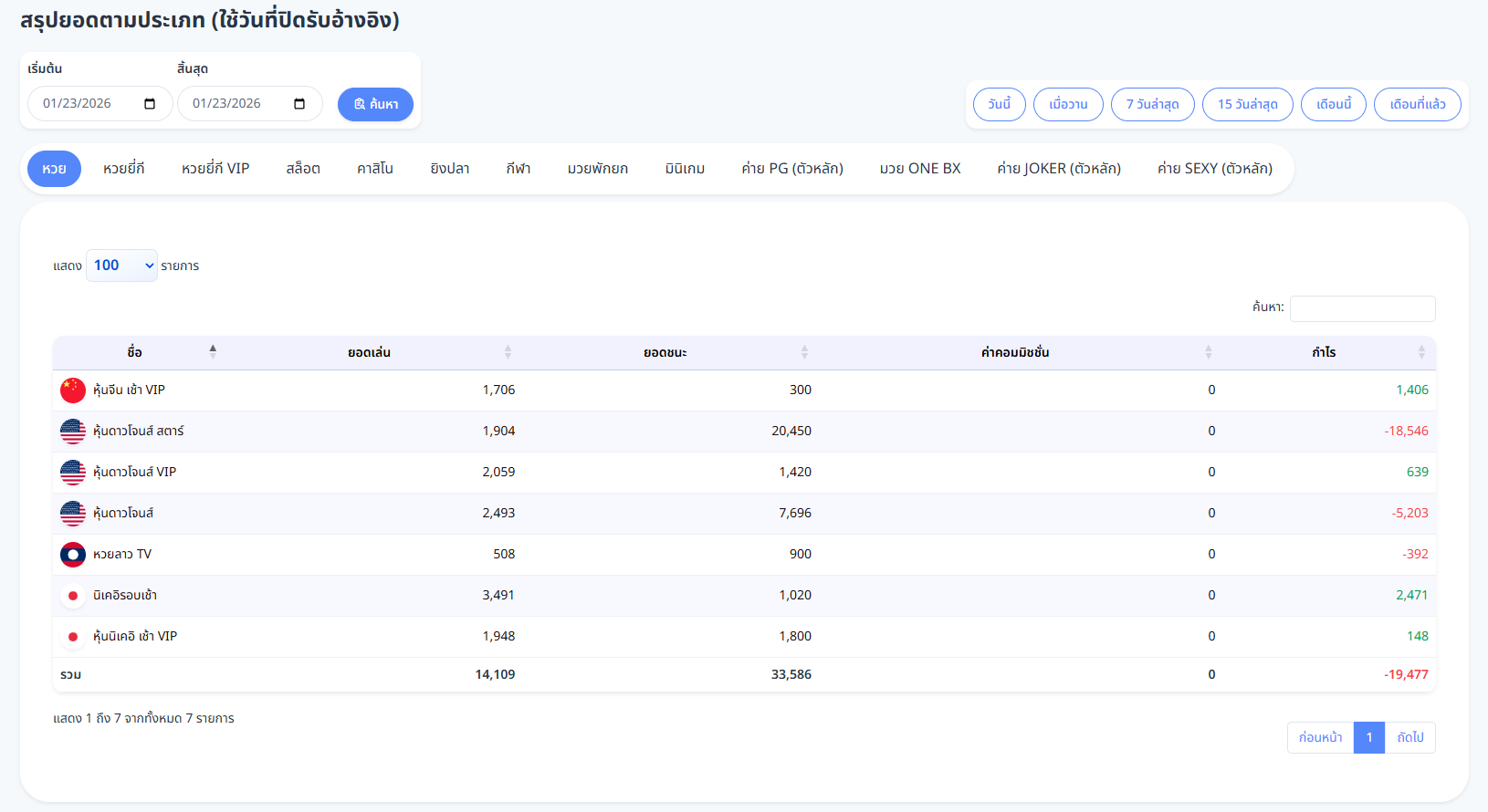This screenshot has width=1488, height=812.
Task: Open the start date calendar picker icon
Action: click(x=150, y=104)
